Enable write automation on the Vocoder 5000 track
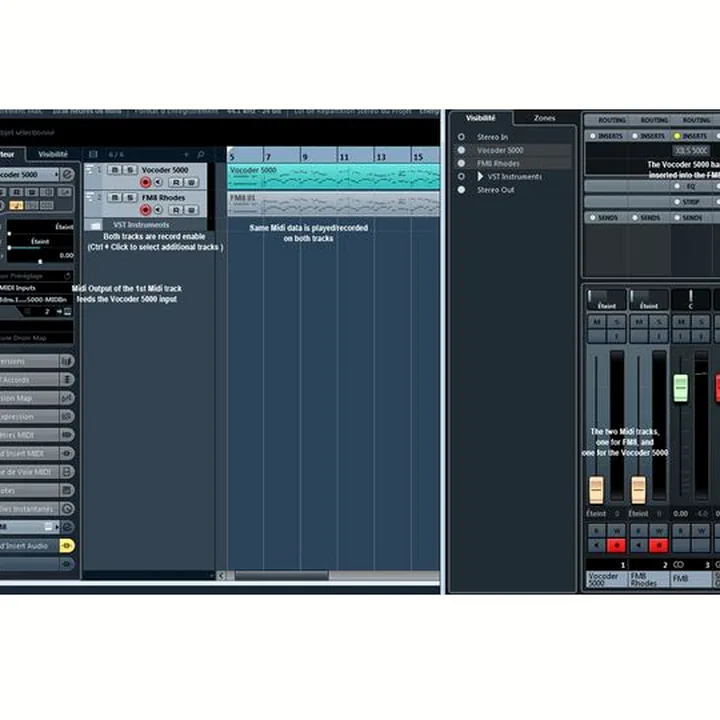720x720 pixels. point(191,183)
